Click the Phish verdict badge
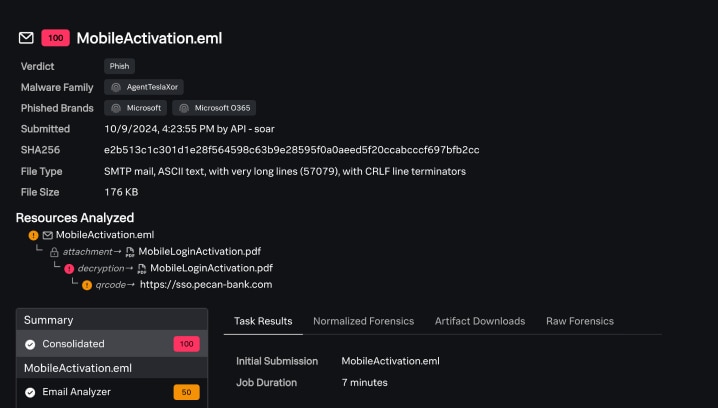 pyautogui.click(x=119, y=66)
